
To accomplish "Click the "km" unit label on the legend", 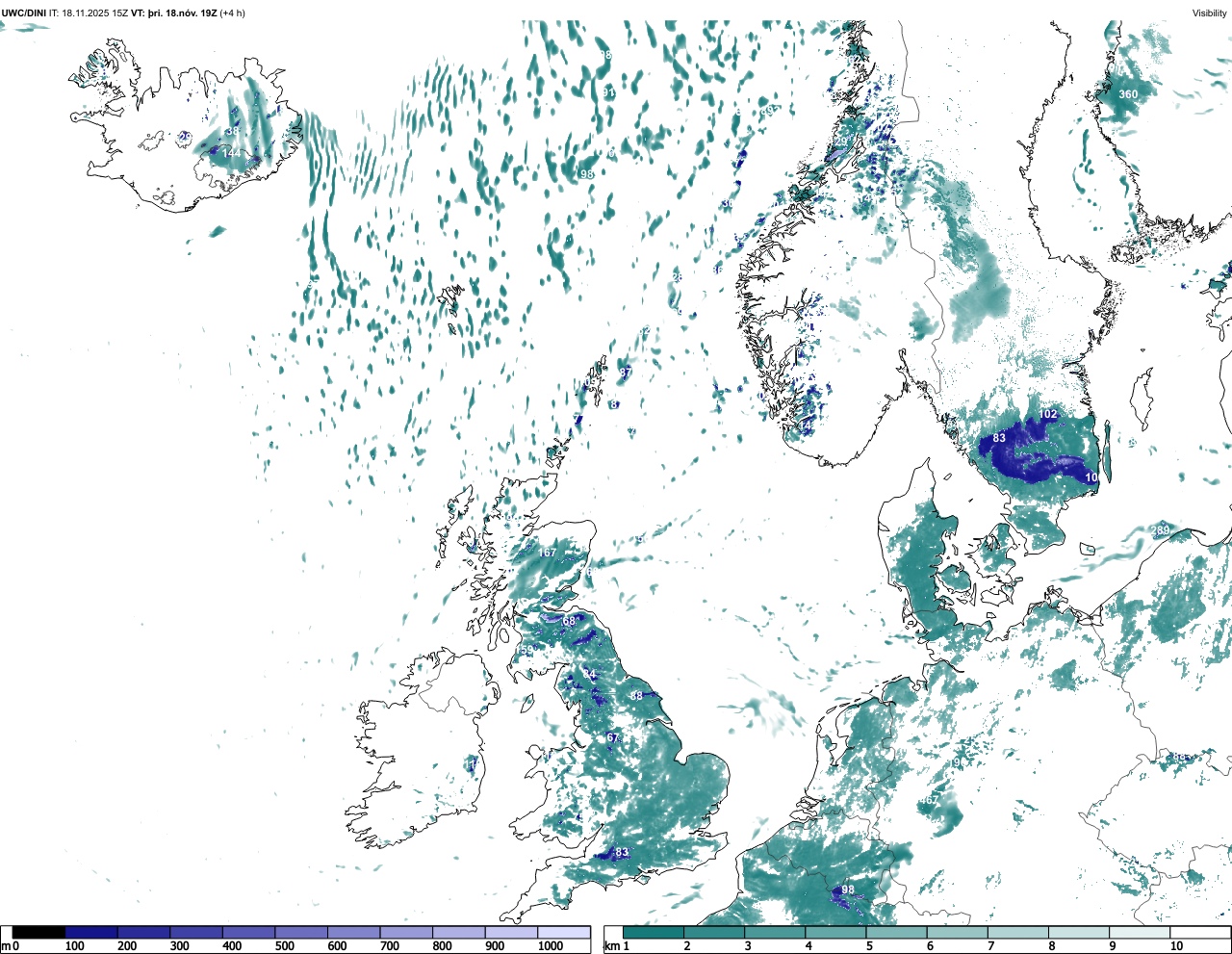I will pyautogui.click(x=611, y=946).
